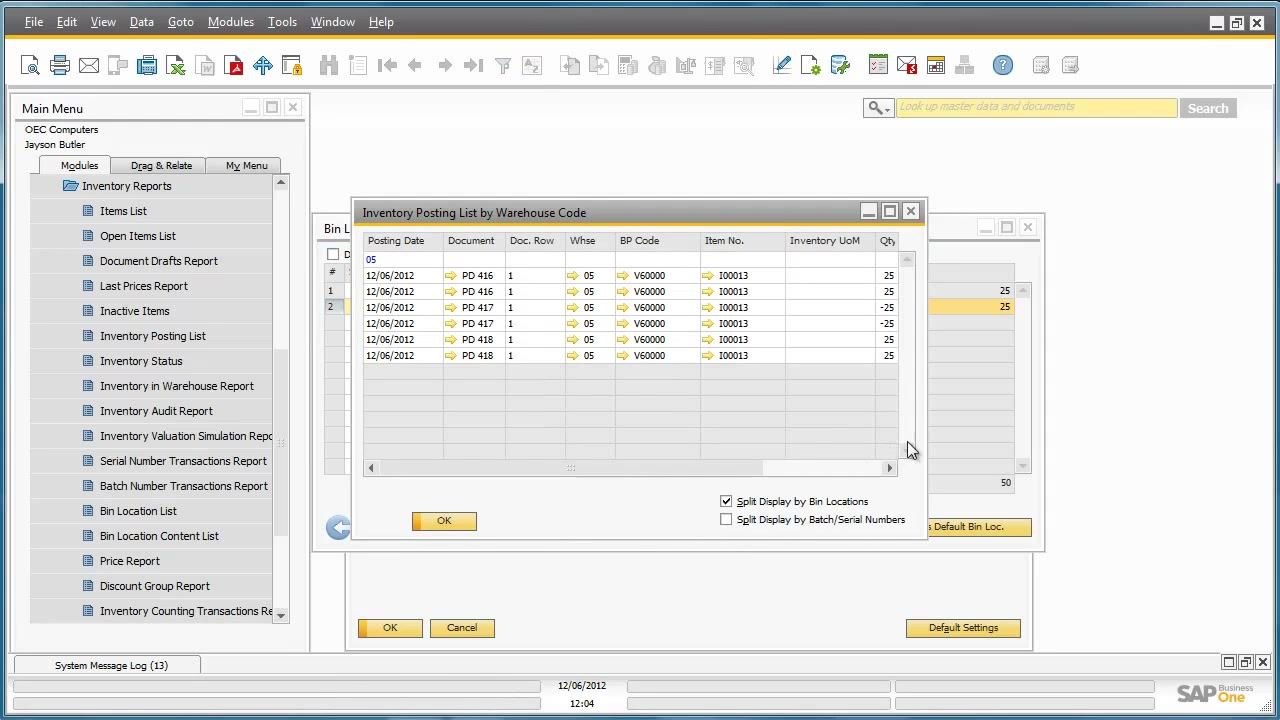1280x720 pixels.
Task: Focus the master data lookup search field
Action: pos(1036,108)
